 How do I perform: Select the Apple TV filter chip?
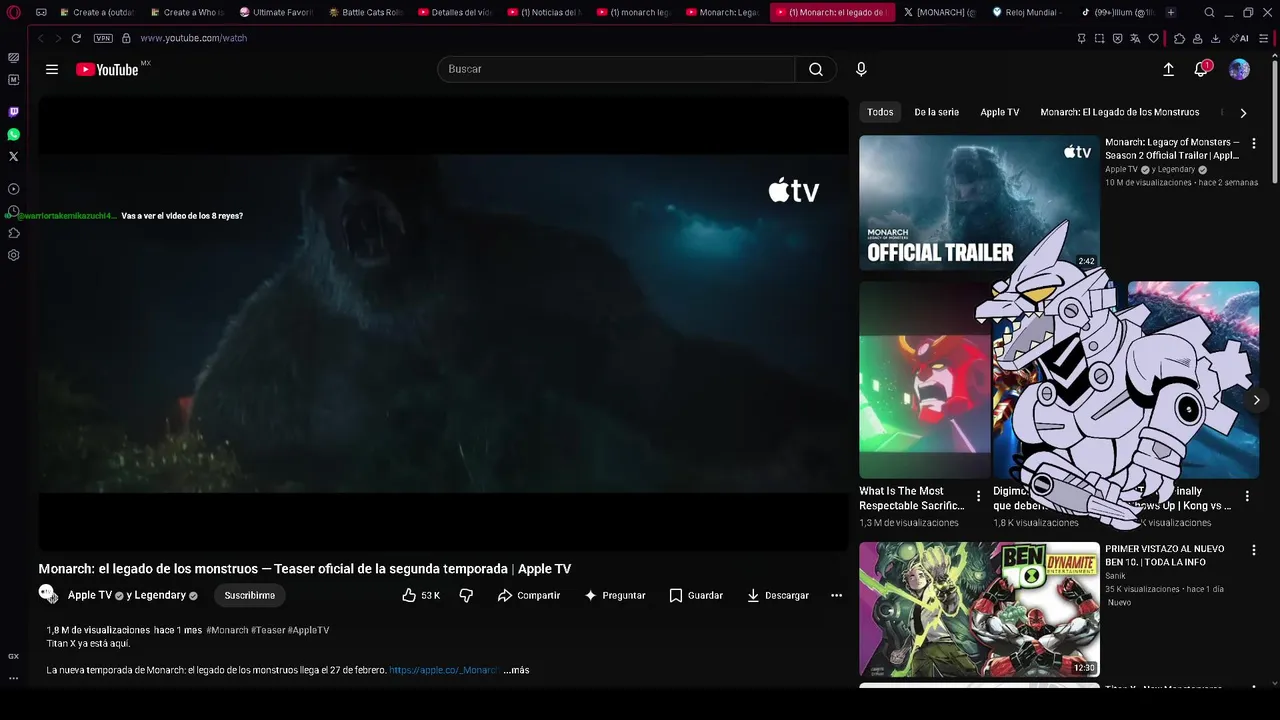[x=1000, y=112]
